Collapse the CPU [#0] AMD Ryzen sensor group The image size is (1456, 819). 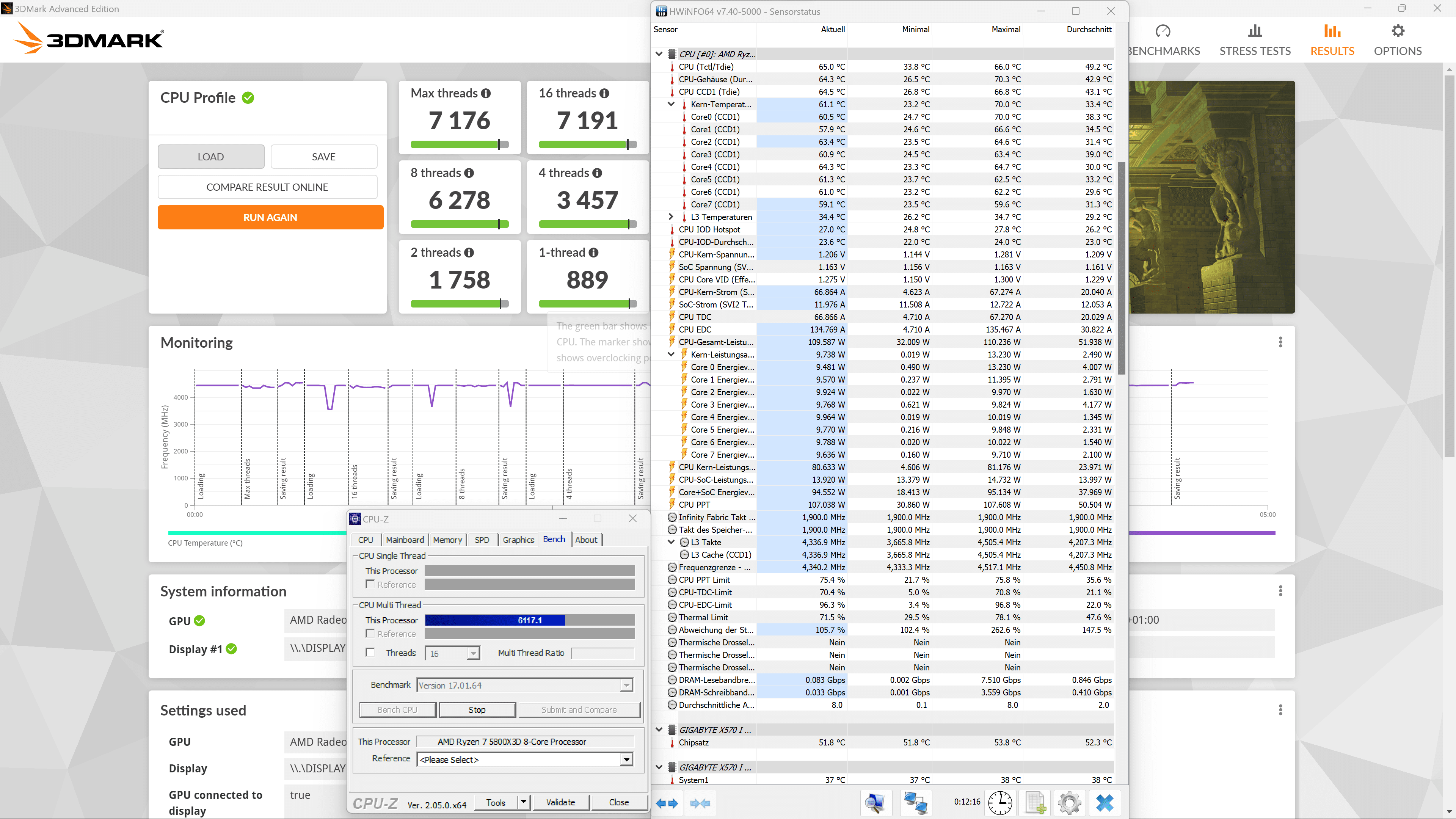[659, 54]
